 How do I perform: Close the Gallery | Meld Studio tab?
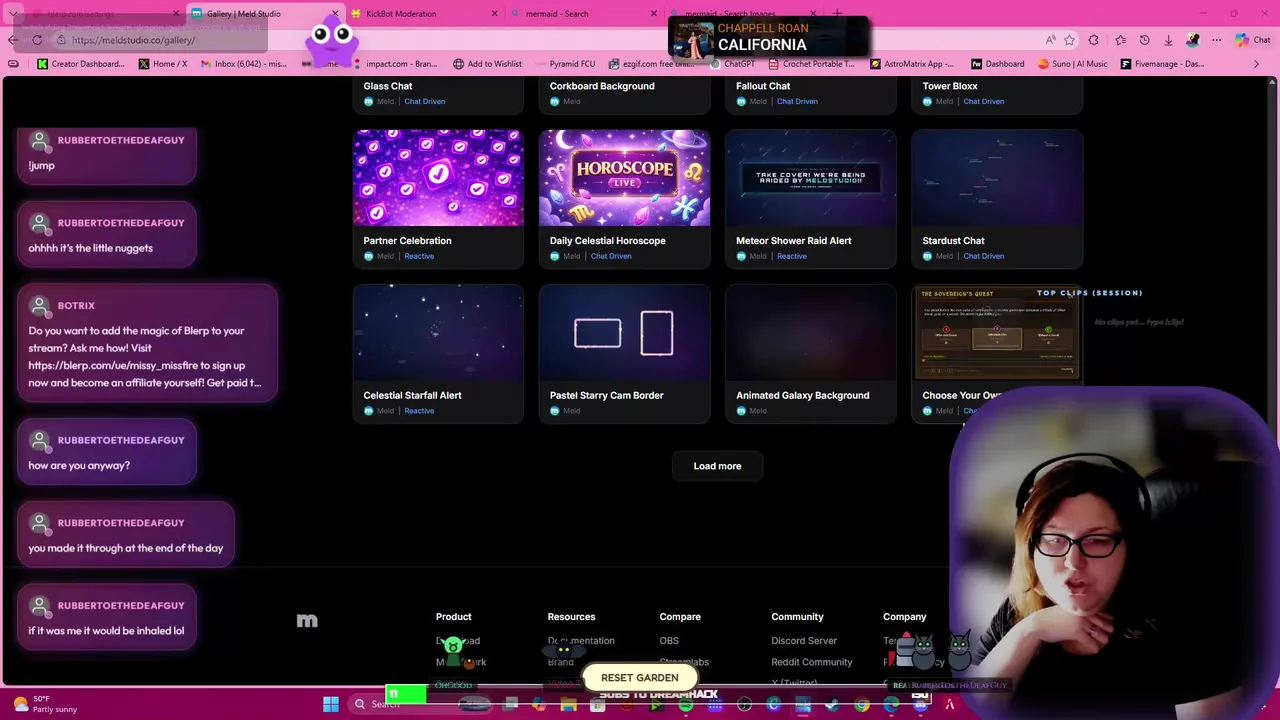pos(335,14)
